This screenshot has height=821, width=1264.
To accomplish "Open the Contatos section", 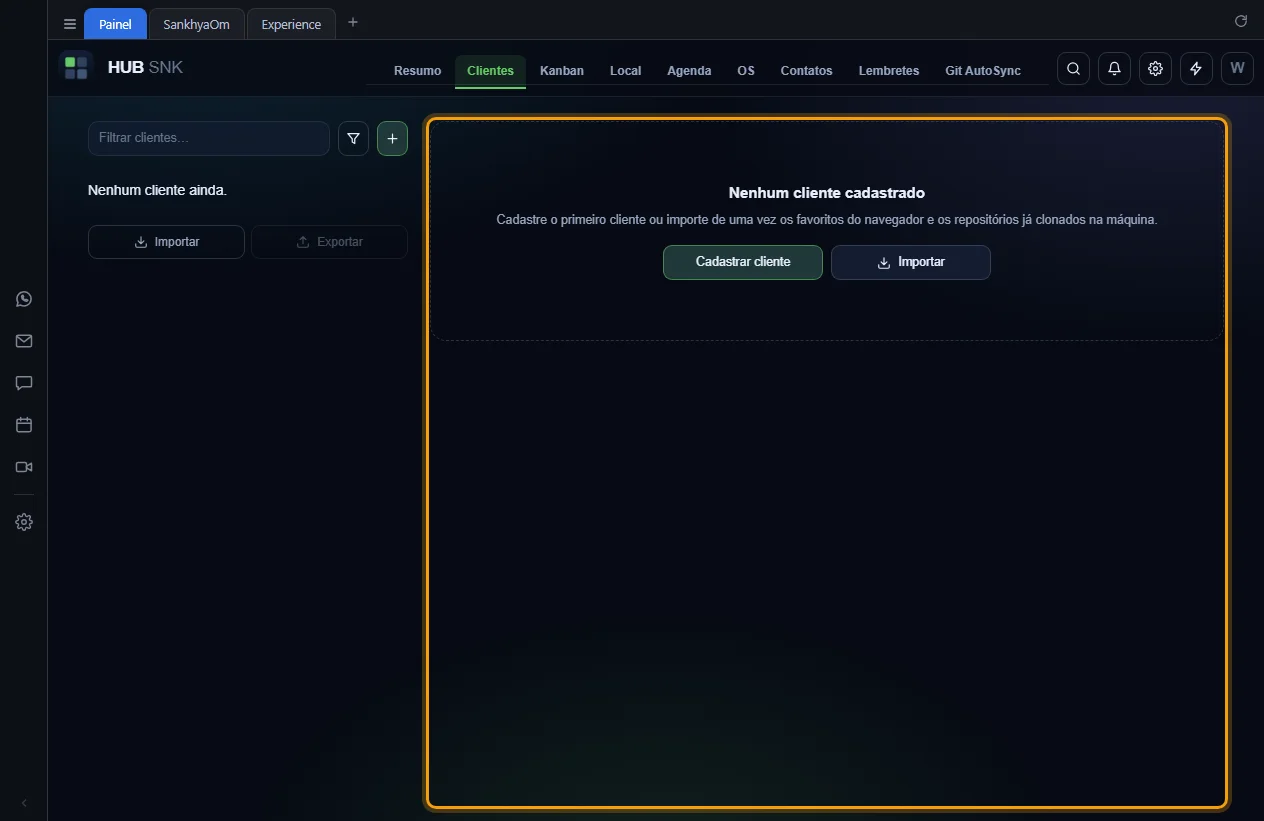I will pos(806,71).
